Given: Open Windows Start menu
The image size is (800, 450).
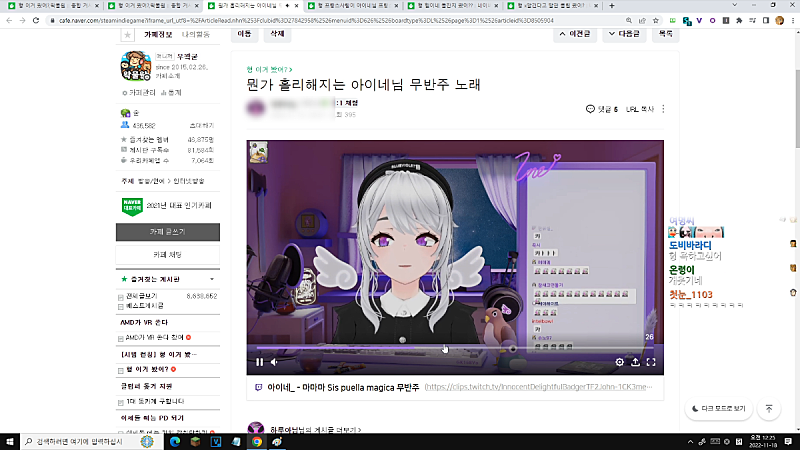Looking at the screenshot, I should [x=10, y=441].
